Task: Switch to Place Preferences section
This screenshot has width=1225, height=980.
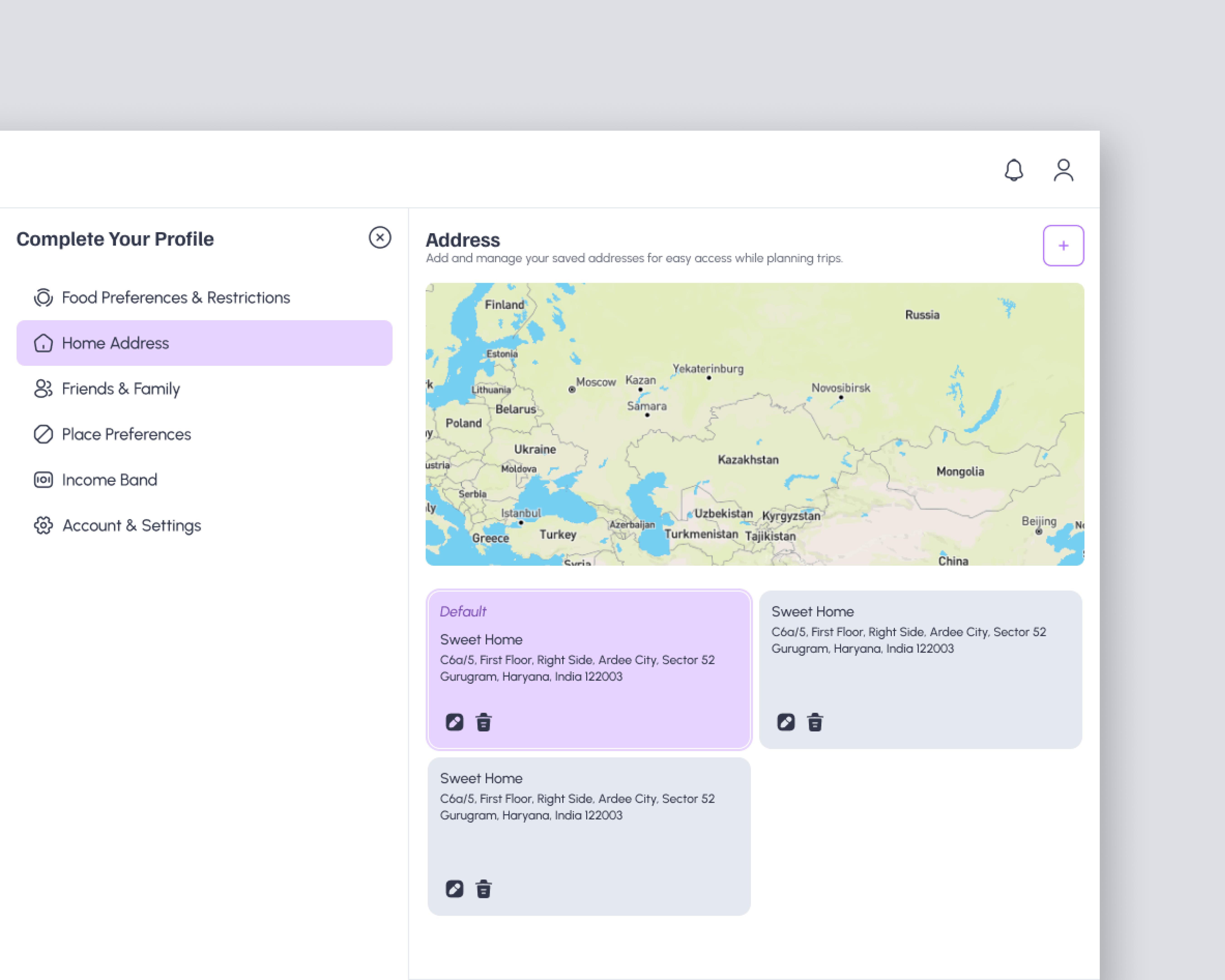Action: point(126,434)
